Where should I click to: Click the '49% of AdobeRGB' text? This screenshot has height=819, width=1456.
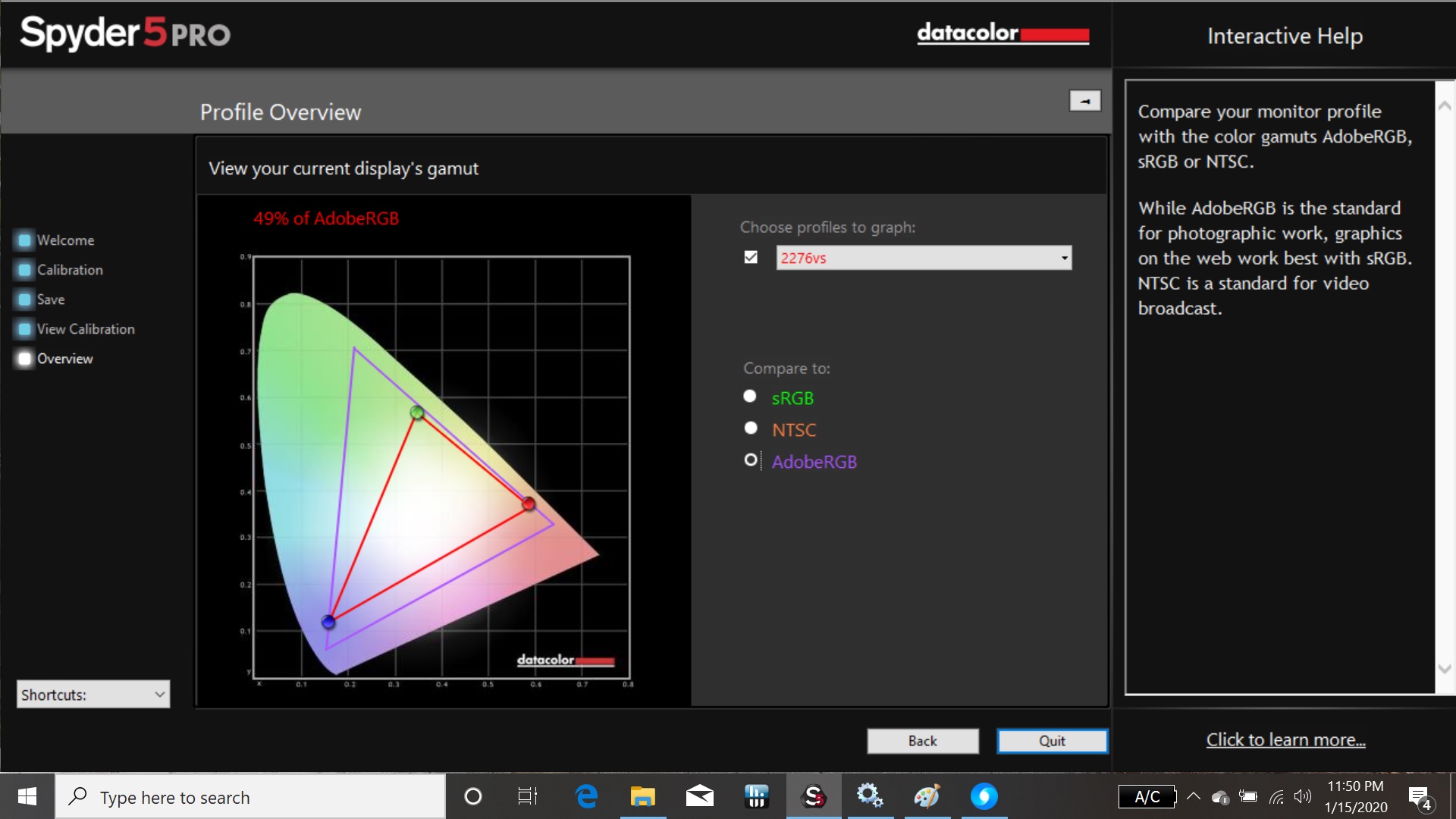click(326, 218)
